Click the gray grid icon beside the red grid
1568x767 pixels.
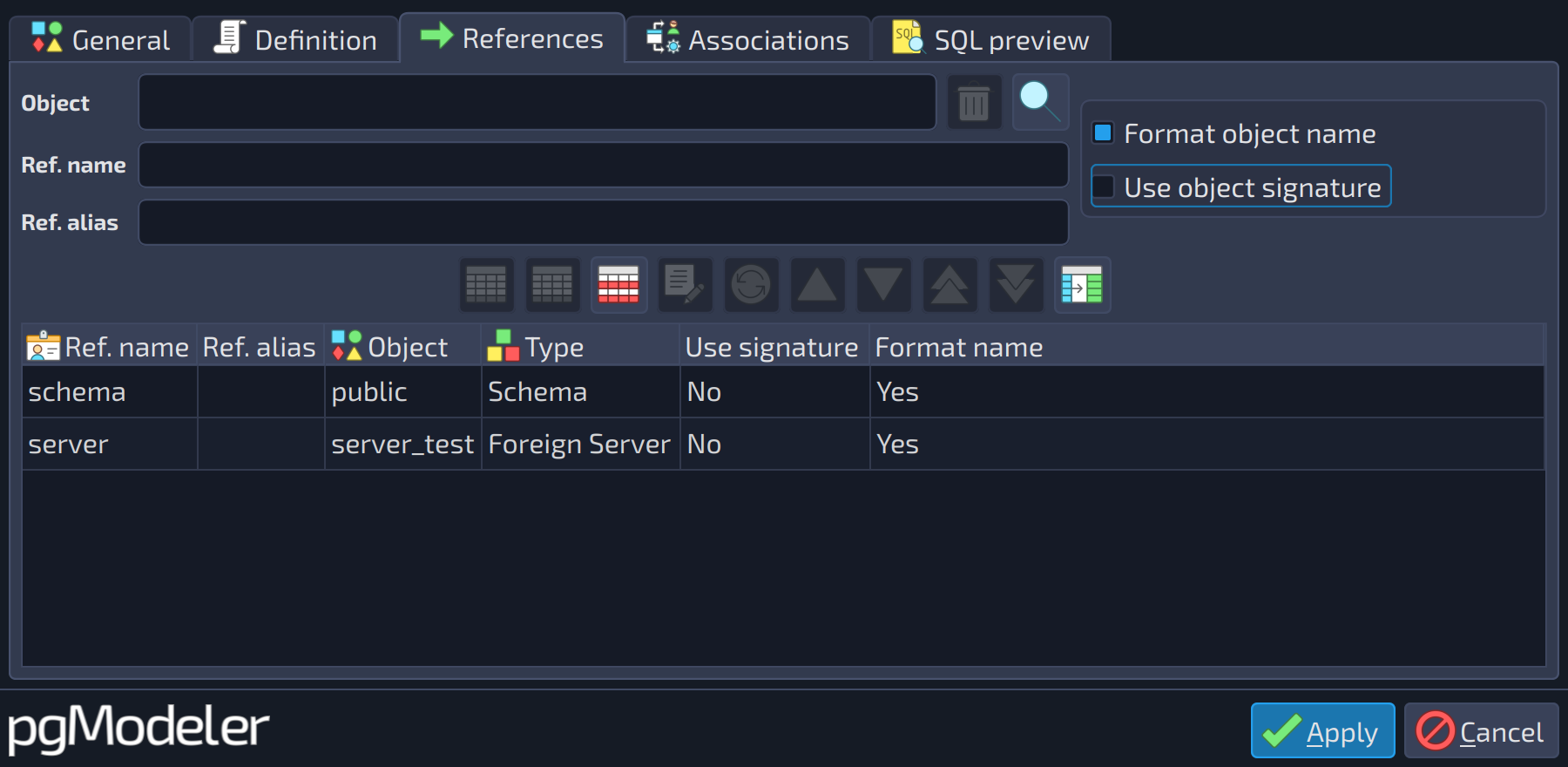click(x=552, y=285)
